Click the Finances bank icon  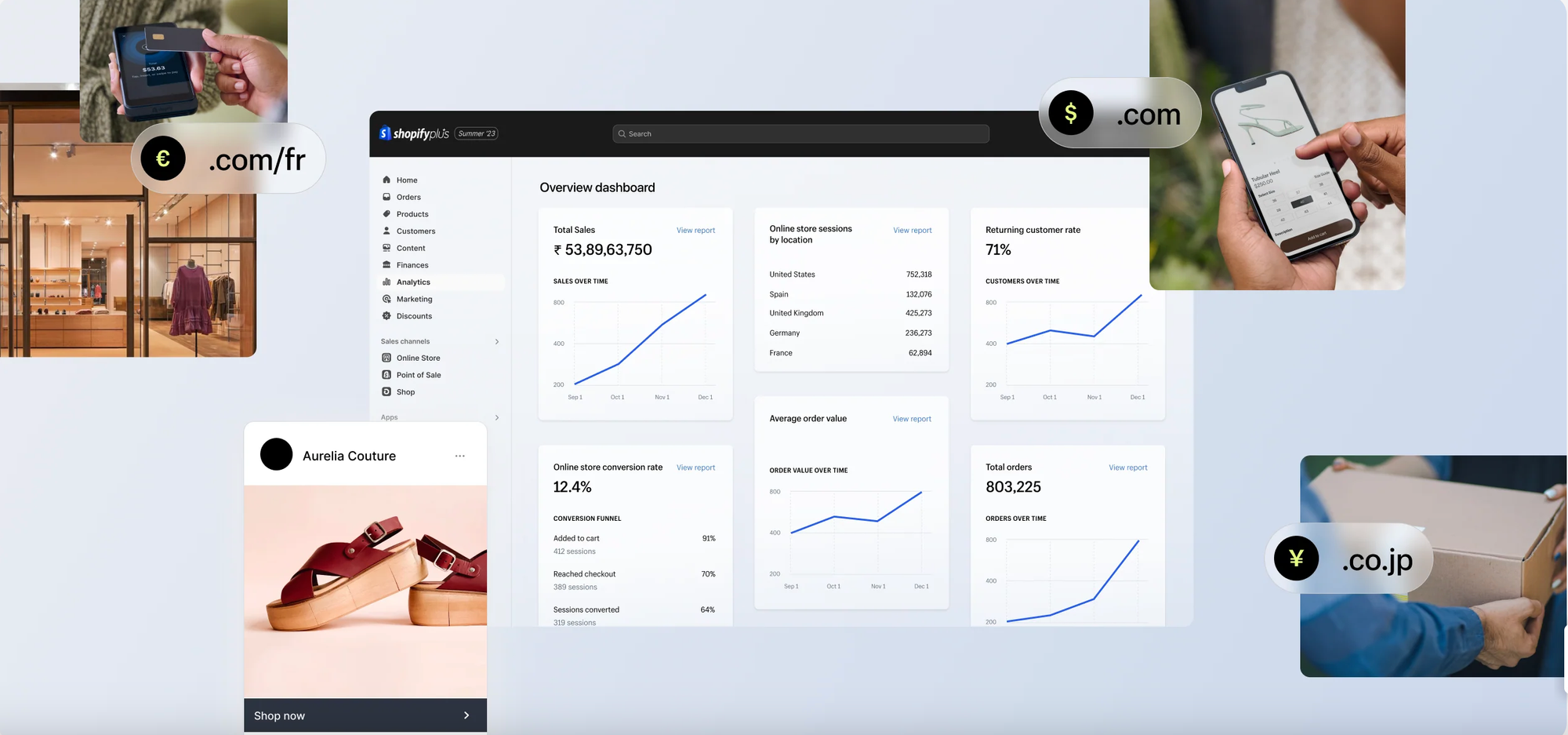(x=387, y=264)
